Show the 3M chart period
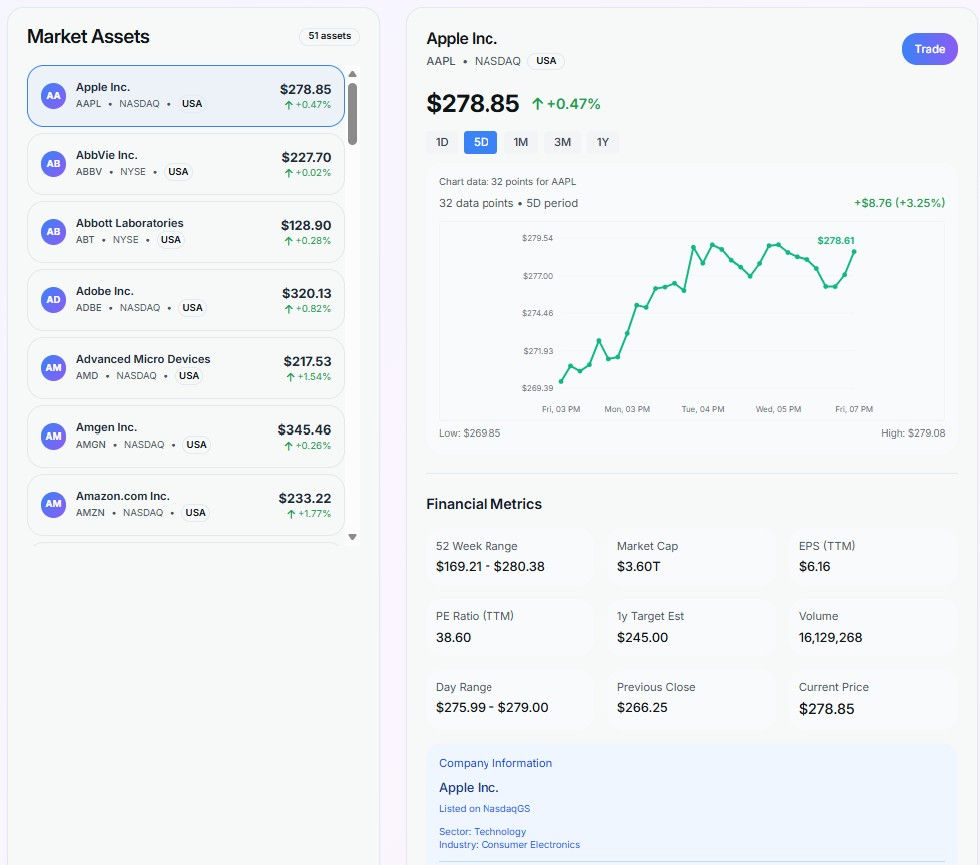Viewport: 980px width, 865px height. point(562,142)
